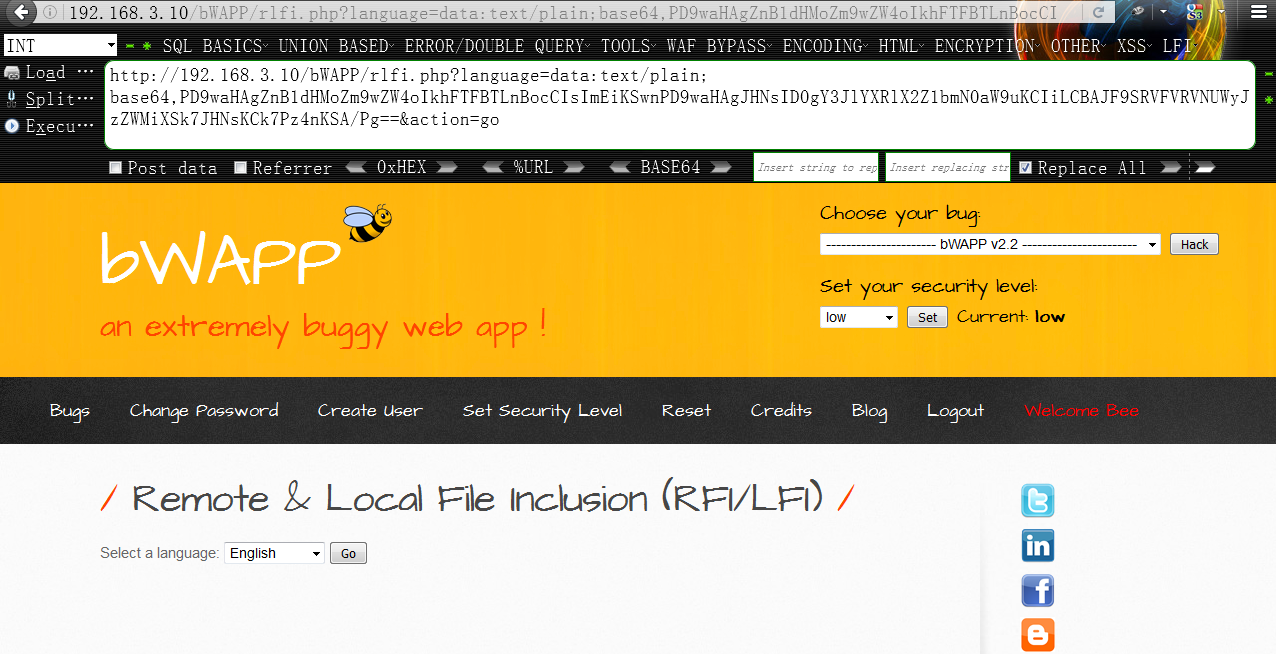Open the ENCRYPTION menu
This screenshot has height=654, width=1276.
(x=988, y=46)
